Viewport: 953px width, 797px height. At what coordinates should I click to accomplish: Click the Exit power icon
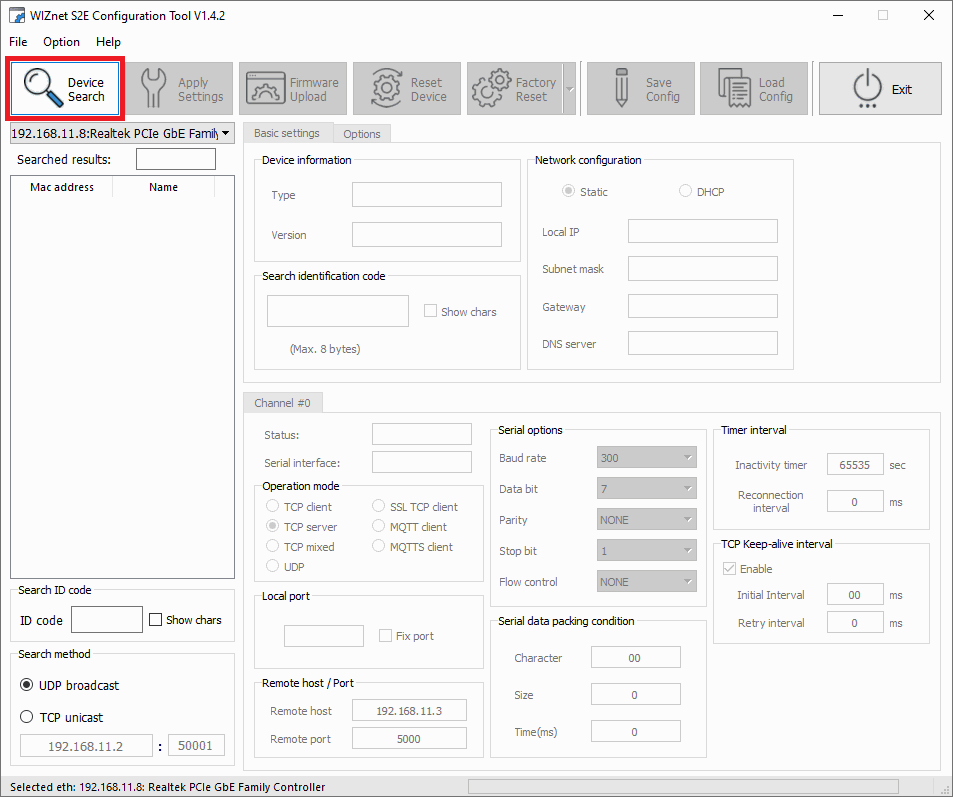click(x=866, y=89)
